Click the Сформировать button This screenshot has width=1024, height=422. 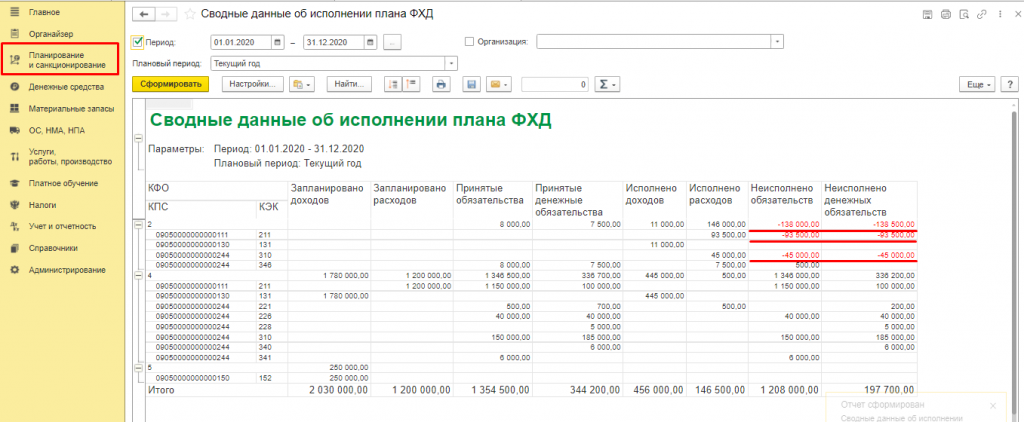click(x=171, y=85)
